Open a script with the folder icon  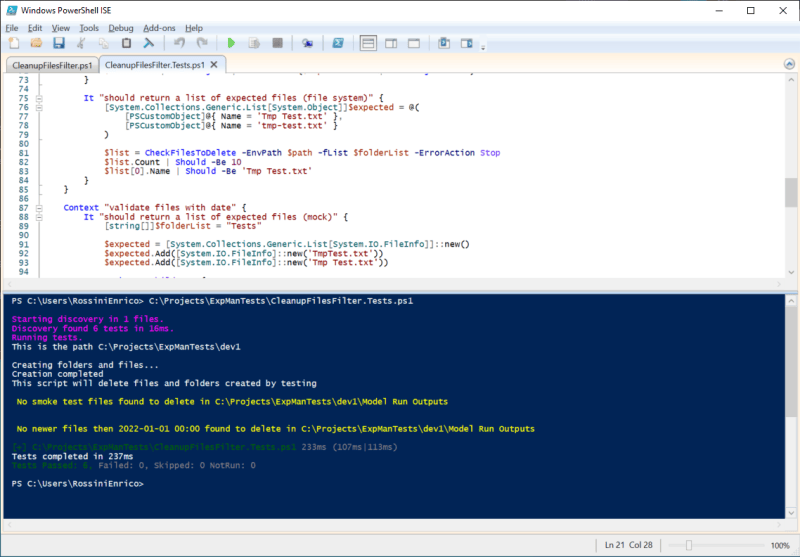36,43
